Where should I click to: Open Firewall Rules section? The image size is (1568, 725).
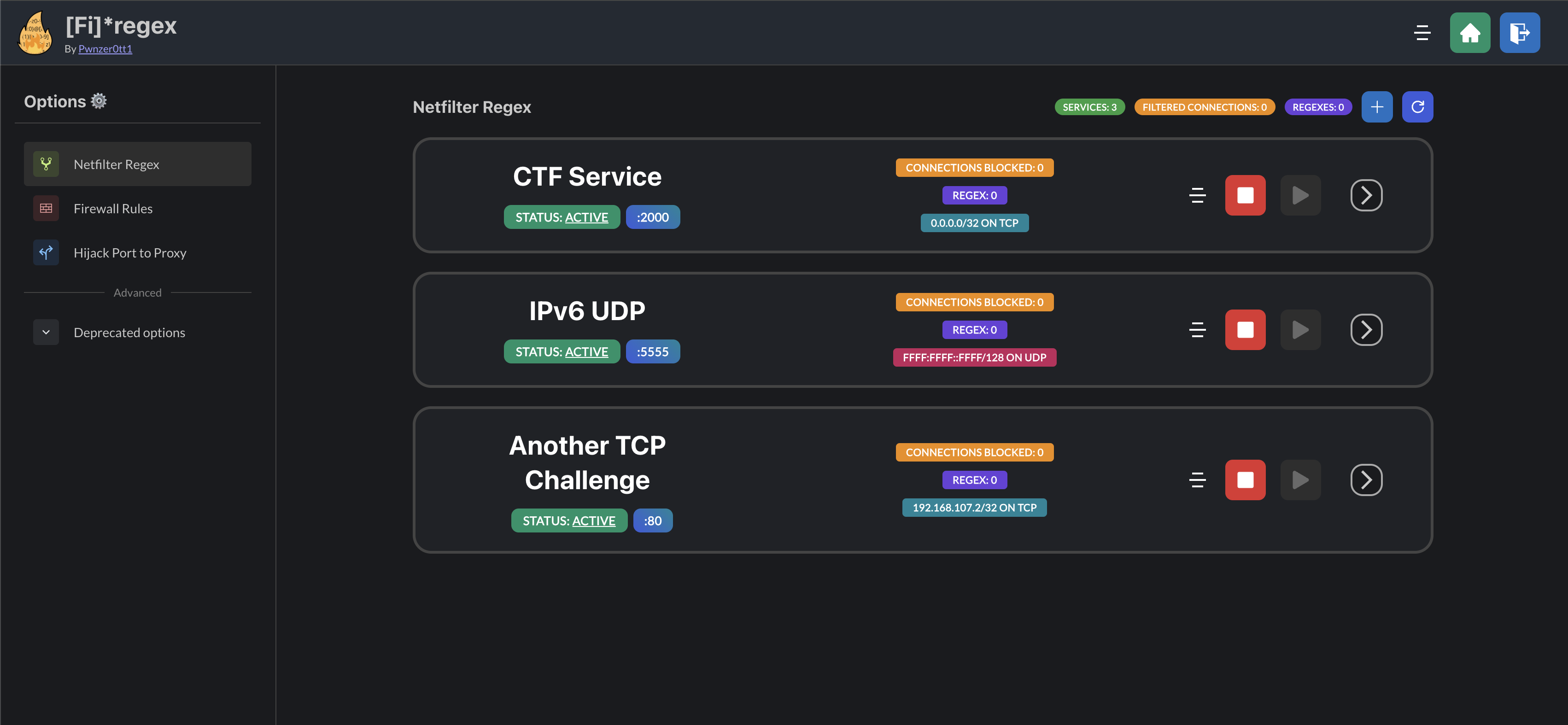[112, 208]
